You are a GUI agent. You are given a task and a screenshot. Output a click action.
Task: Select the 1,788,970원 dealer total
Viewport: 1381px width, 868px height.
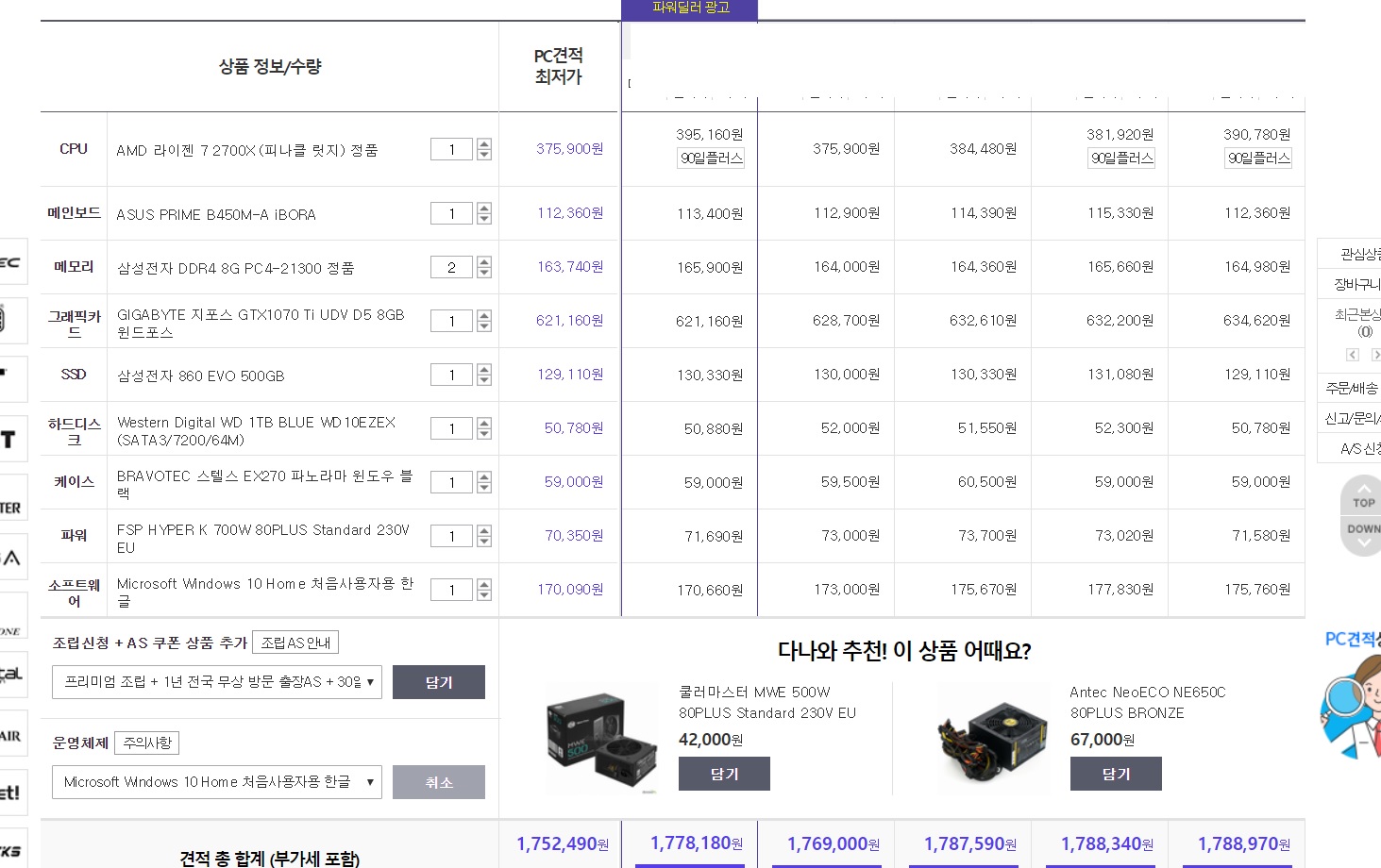[1244, 843]
